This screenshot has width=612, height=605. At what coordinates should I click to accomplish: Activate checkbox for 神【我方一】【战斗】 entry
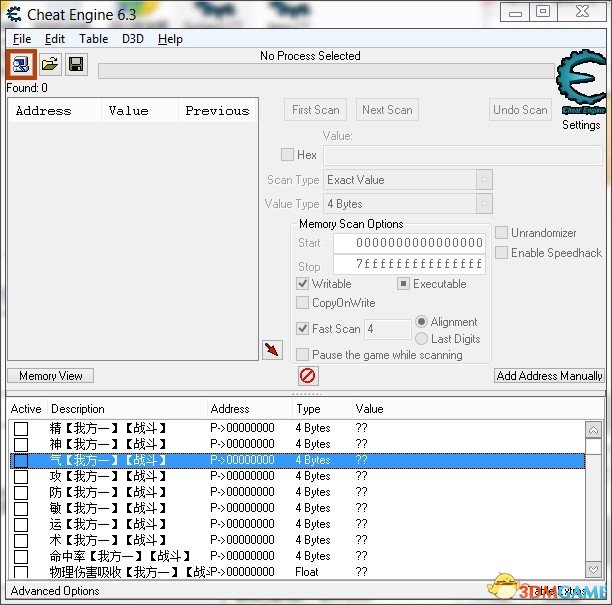pos(21,444)
